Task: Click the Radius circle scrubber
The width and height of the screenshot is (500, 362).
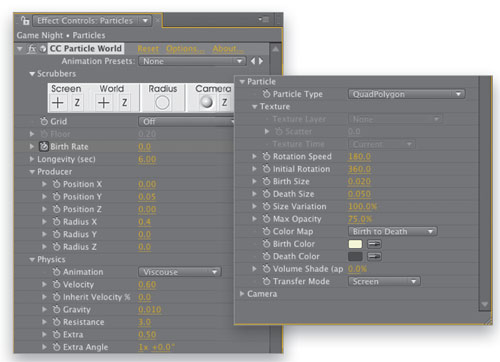Action: pyautogui.click(x=162, y=103)
